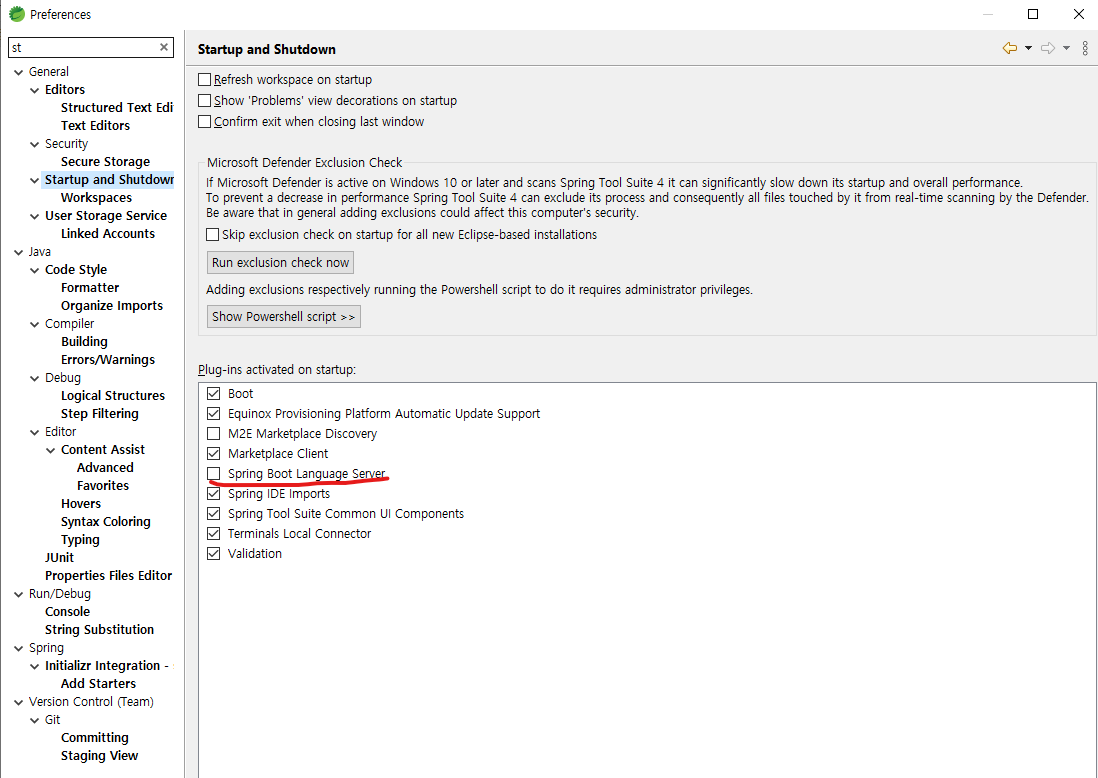Viewport: 1098px width, 778px height.
Task: Toggle Spring Tool Suite Common UI Components
Action: (x=214, y=513)
